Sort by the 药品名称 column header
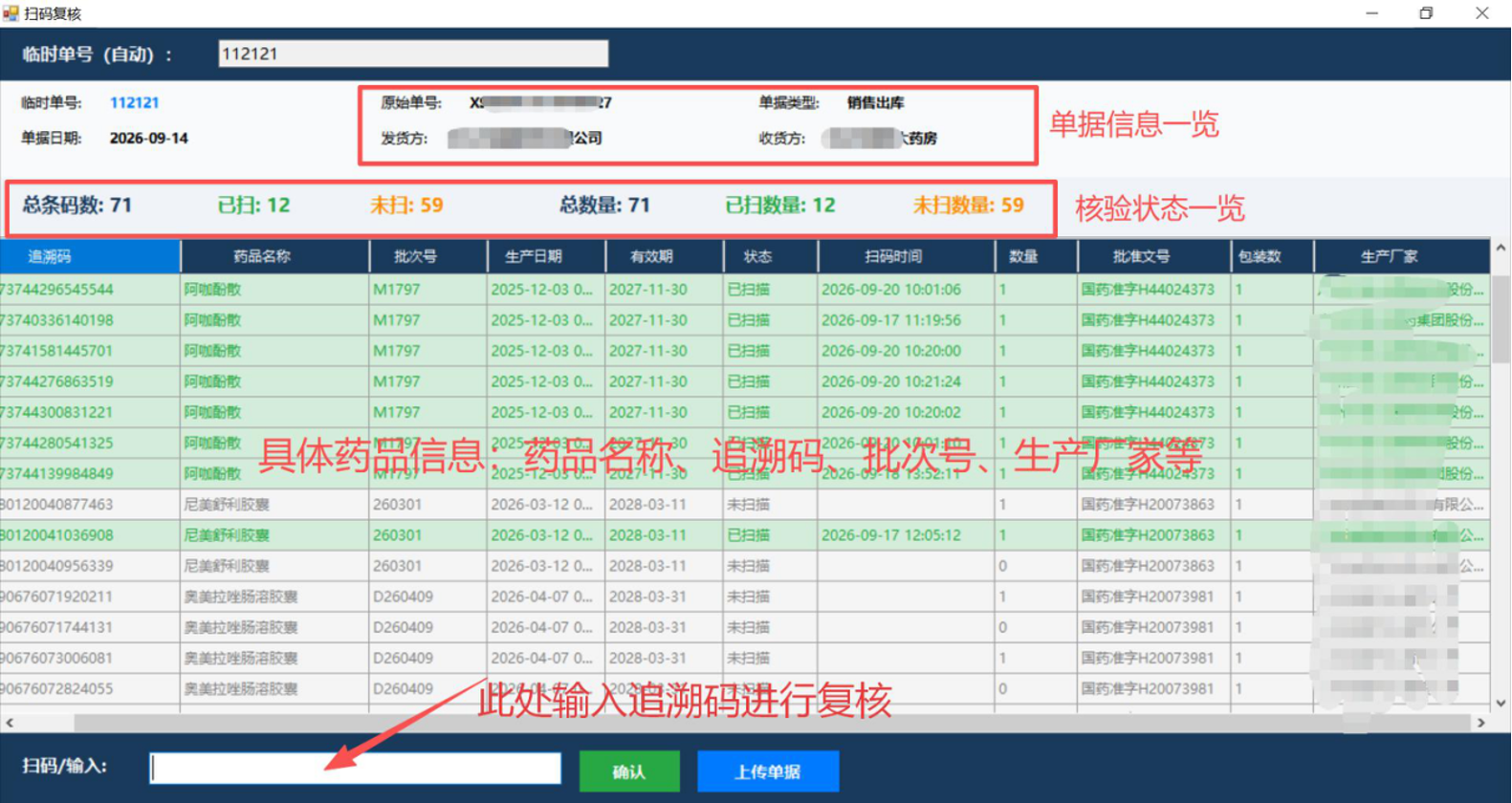Viewport: 1512px width, 803px height. point(274,256)
